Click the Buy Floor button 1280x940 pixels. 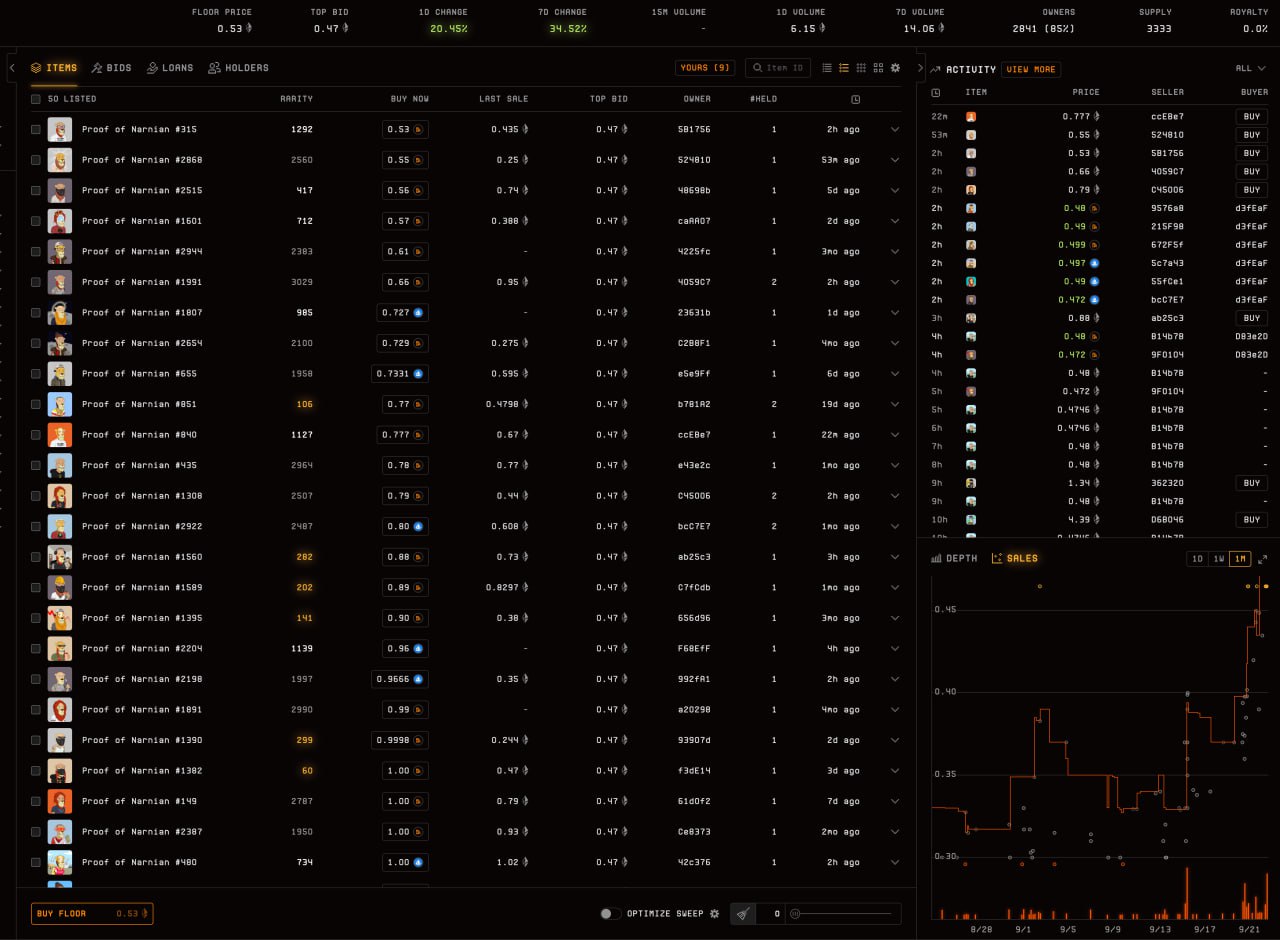pos(91,914)
